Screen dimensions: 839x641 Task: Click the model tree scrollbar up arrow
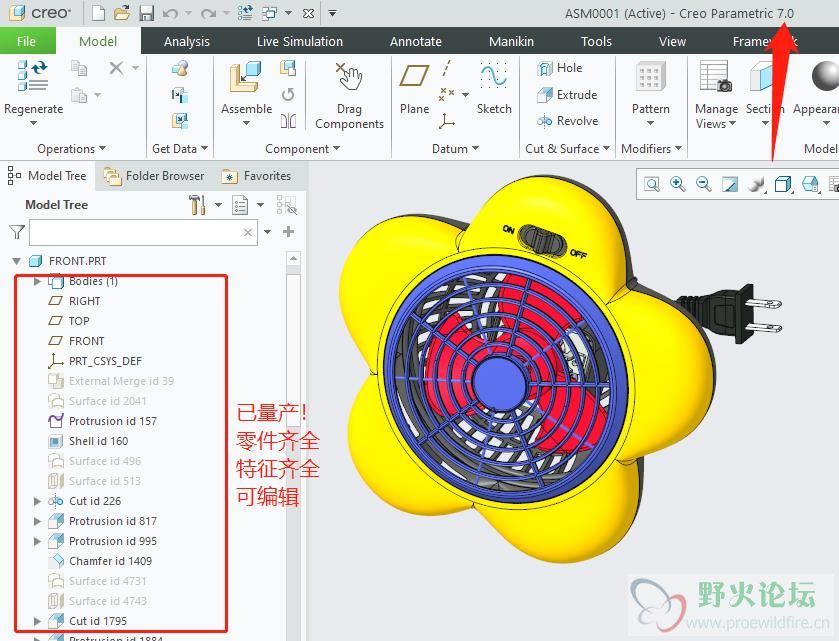click(x=293, y=259)
